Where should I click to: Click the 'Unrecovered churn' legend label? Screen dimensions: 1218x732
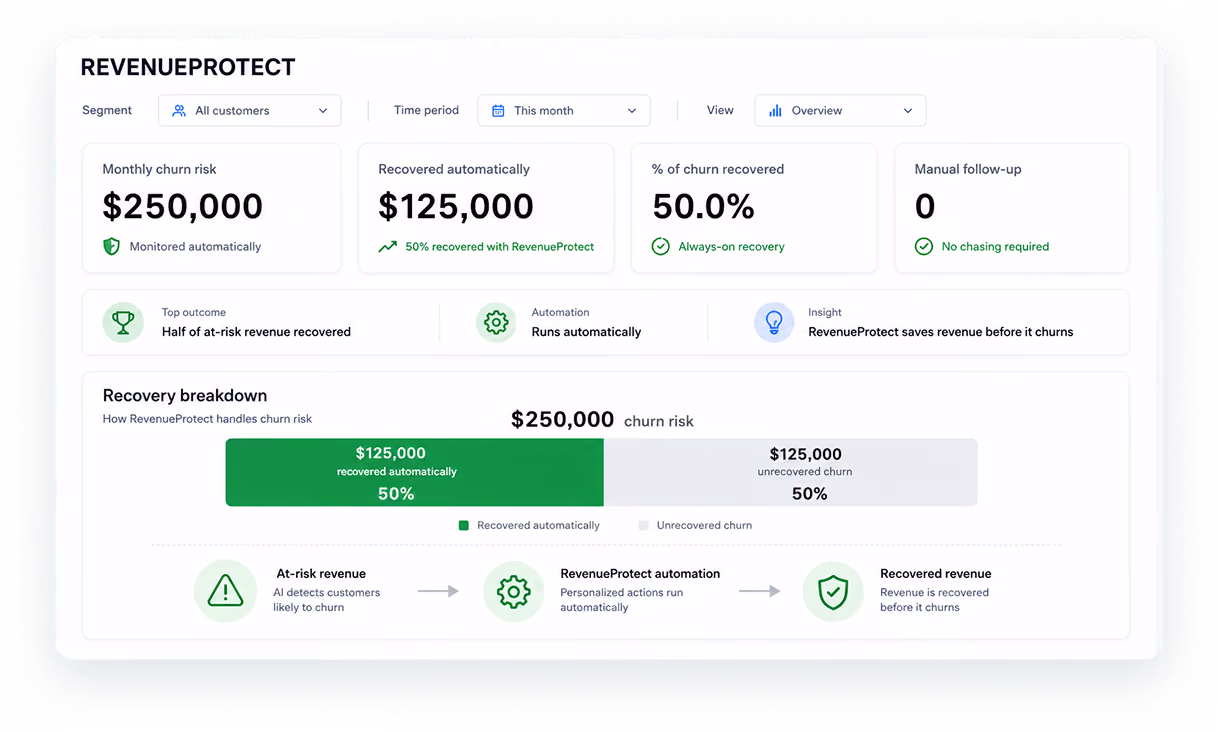tap(704, 525)
